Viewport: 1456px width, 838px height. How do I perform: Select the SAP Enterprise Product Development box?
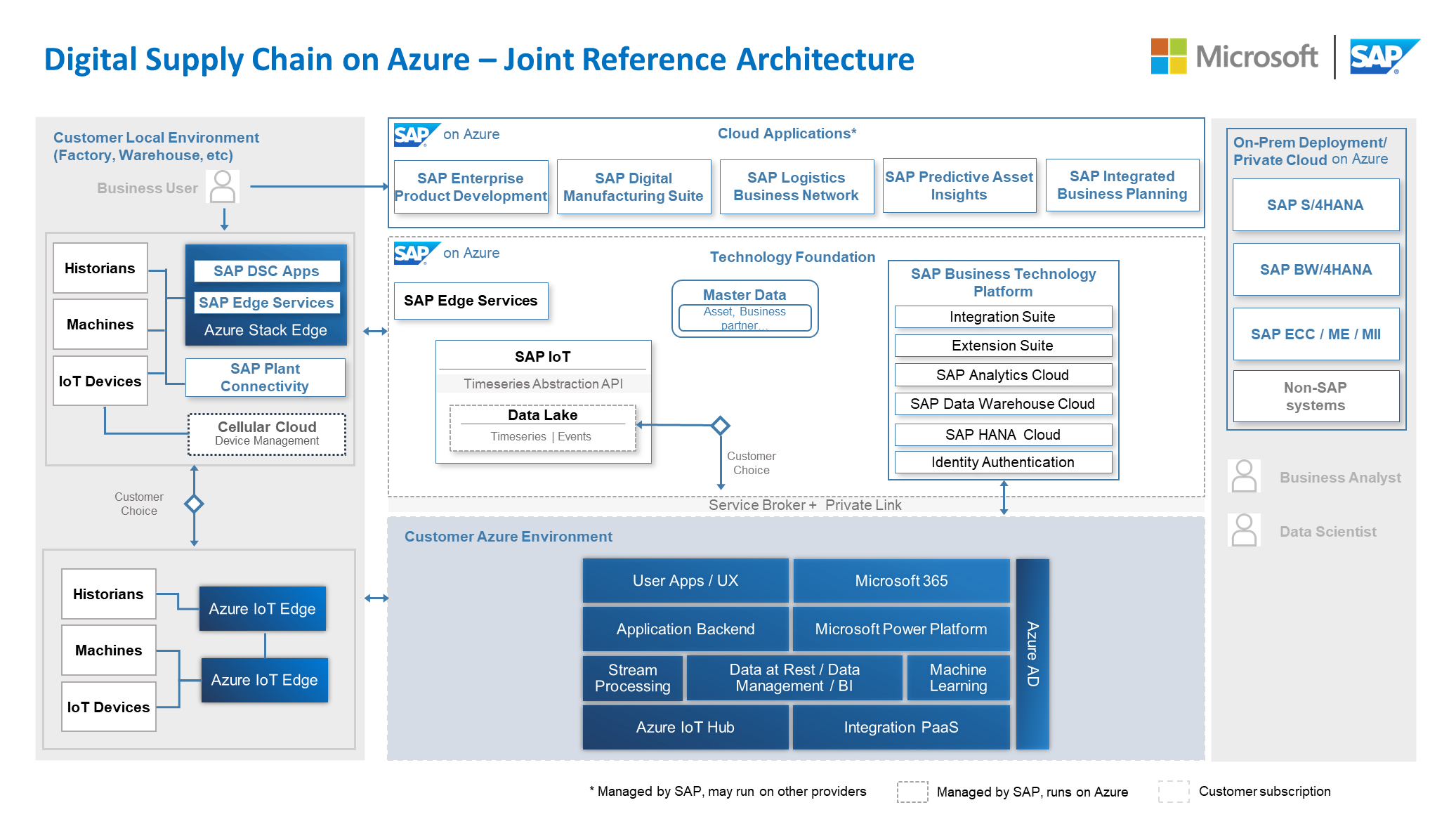coord(471,187)
